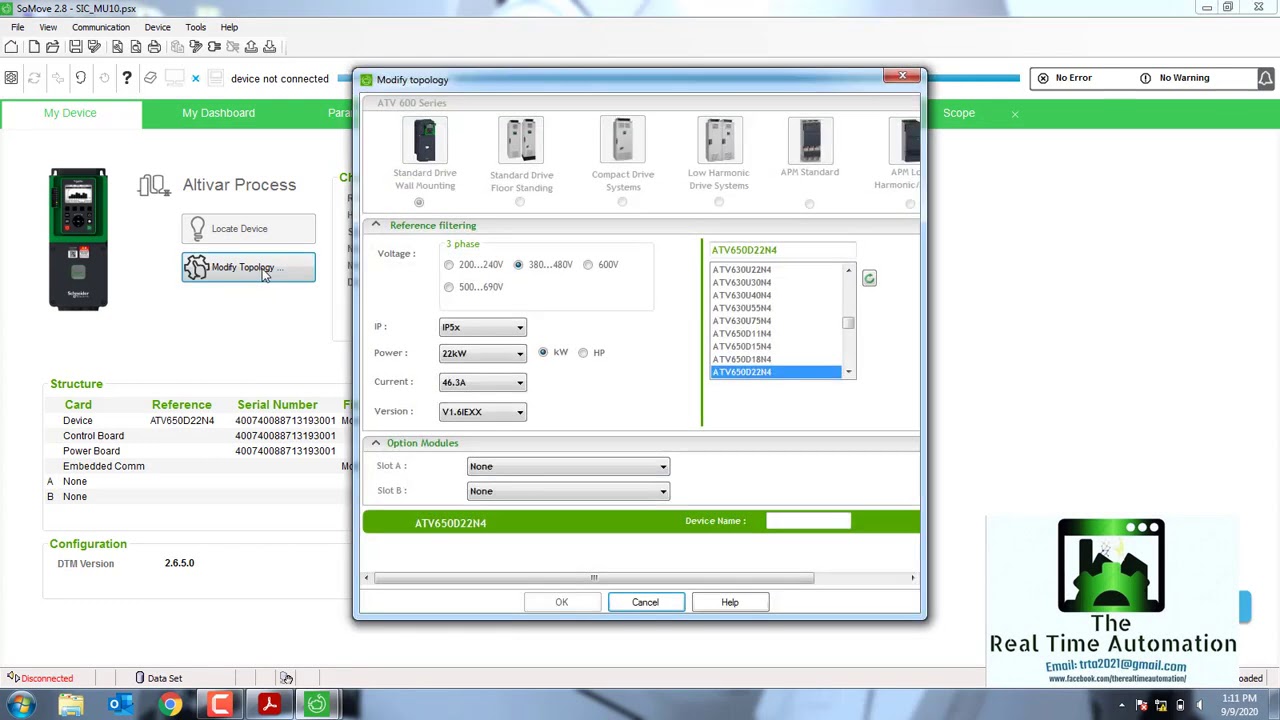Screen dimensions: 1280x720
Task: Click the Print toolbar icon
Action: pyautogui.click(x=154, y=47)
